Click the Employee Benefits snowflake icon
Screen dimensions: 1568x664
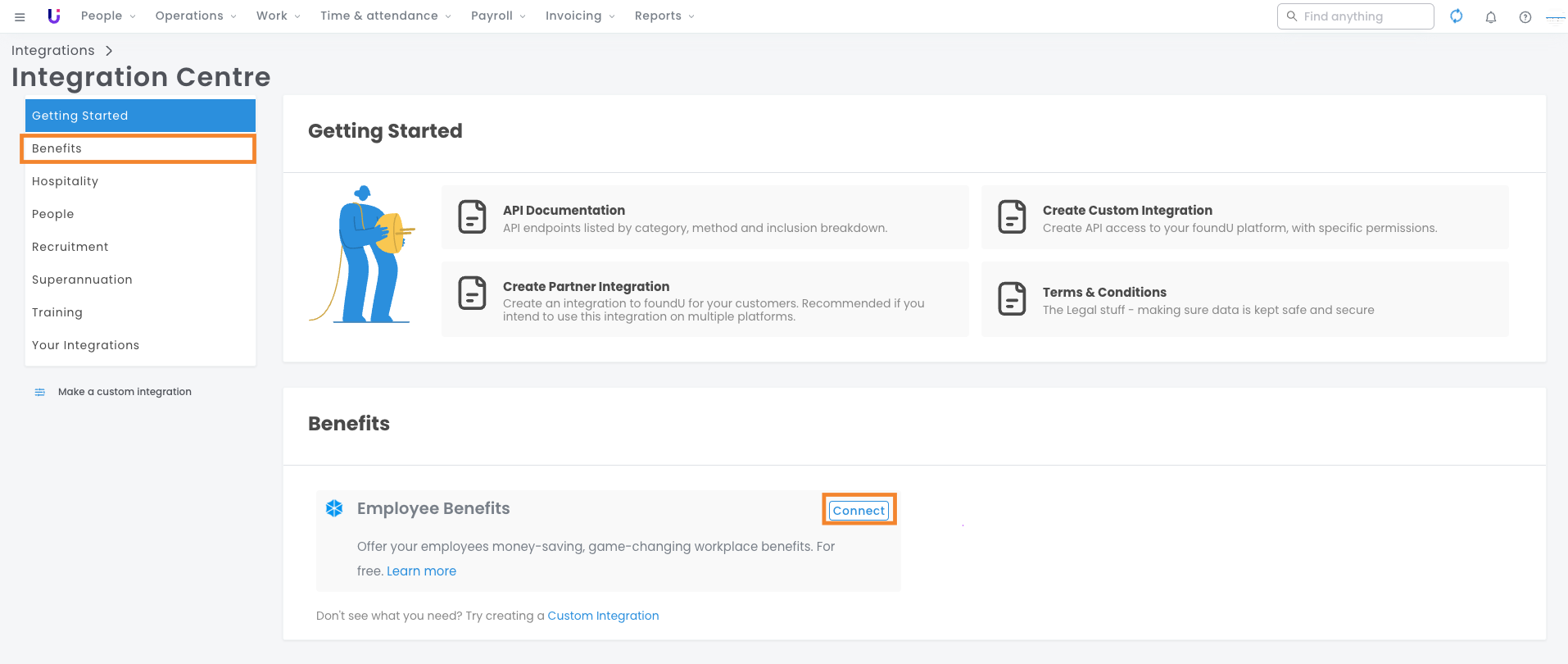coord(334,508)
